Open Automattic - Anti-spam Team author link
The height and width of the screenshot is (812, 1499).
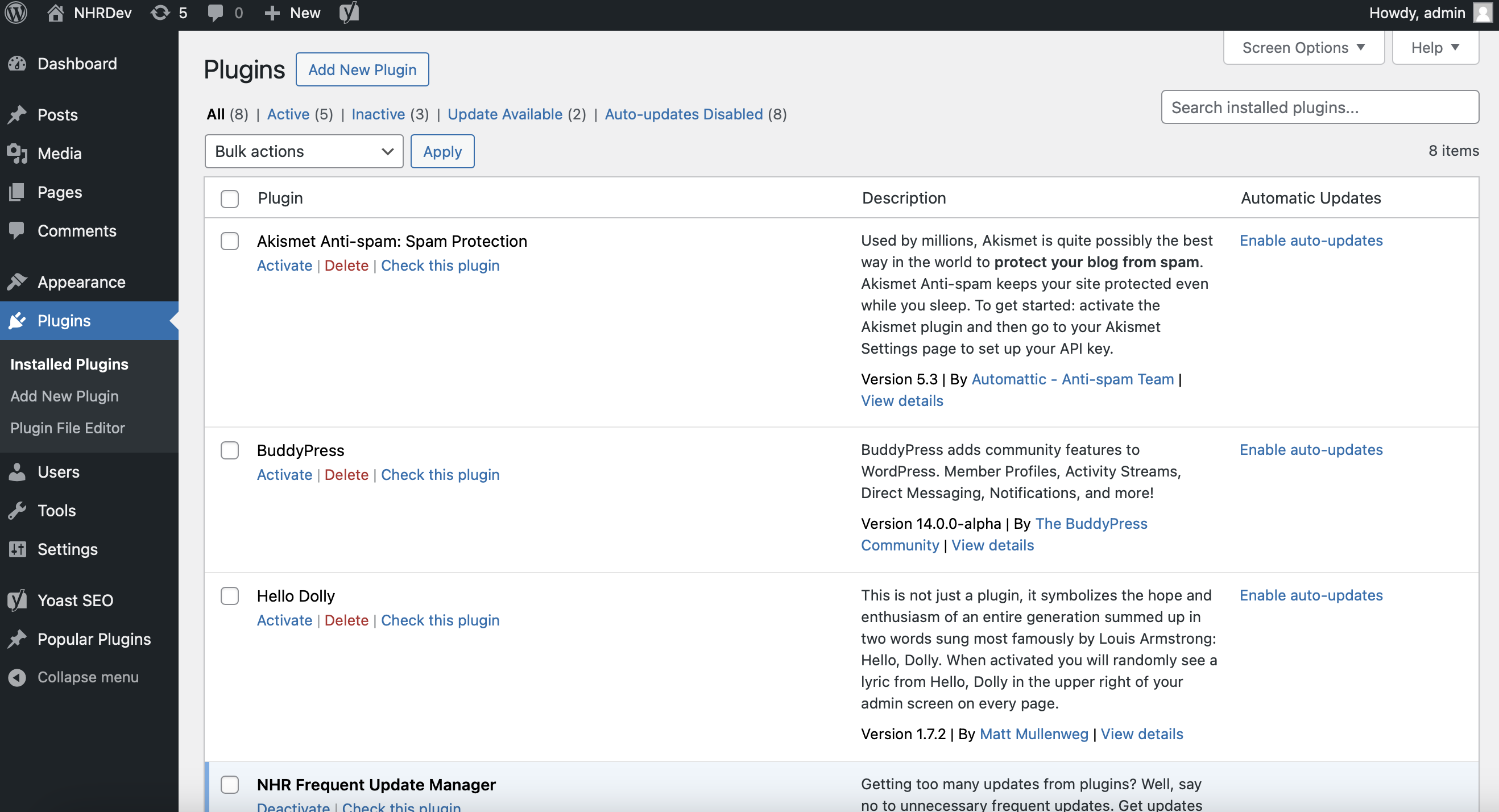pyautogui.click(x=1073, y=379)
